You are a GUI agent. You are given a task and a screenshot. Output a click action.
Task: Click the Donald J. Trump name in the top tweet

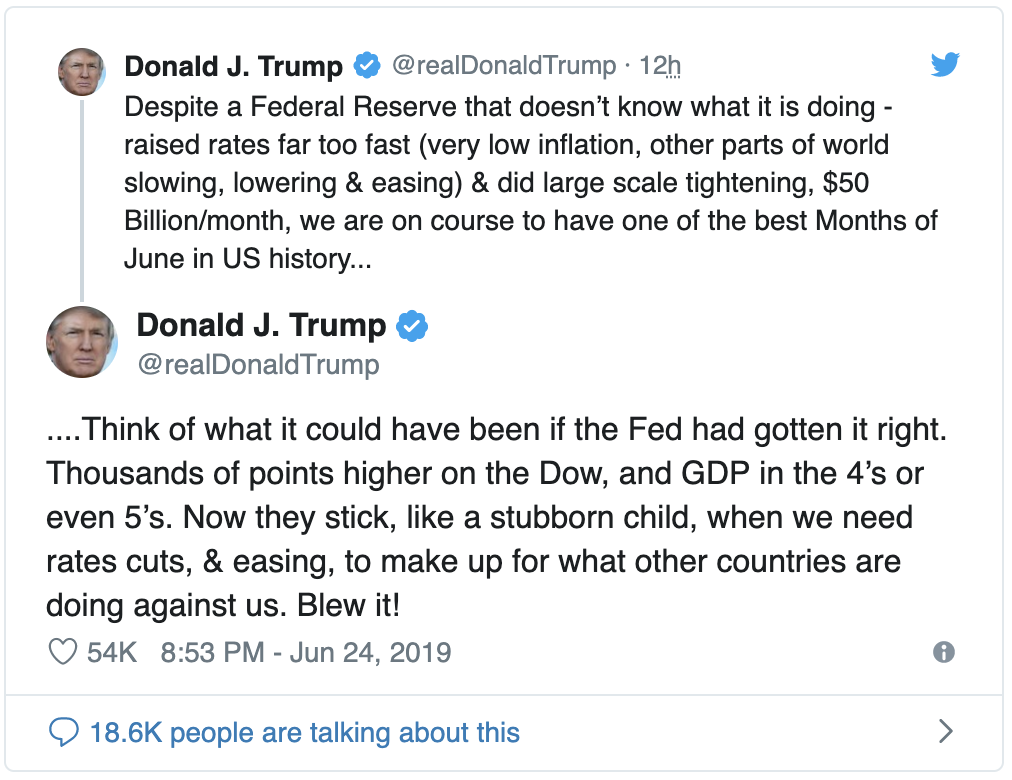point(233,66)
